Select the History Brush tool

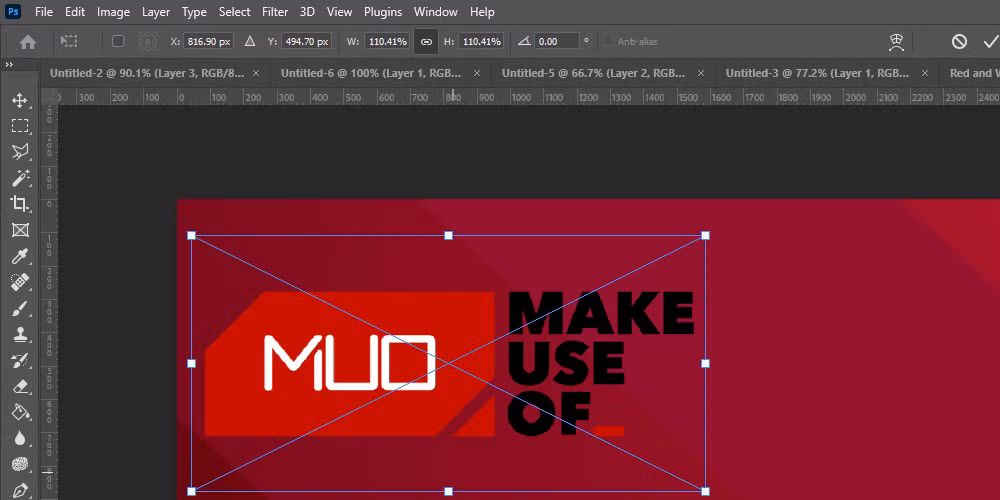[20, 360]
